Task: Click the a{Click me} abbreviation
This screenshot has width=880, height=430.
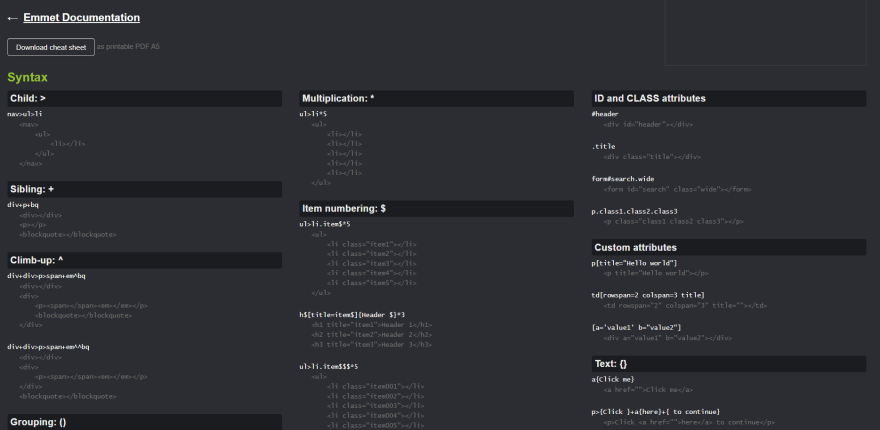Action: pyautogui.click(x=613, y=380)
